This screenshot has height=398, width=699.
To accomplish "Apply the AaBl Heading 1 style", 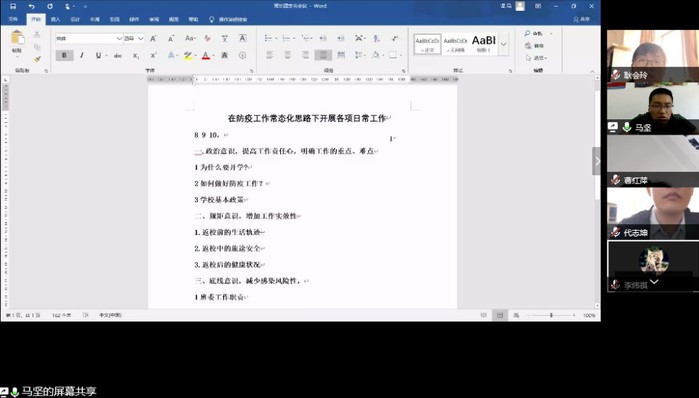I will click(x=484, y=44).
